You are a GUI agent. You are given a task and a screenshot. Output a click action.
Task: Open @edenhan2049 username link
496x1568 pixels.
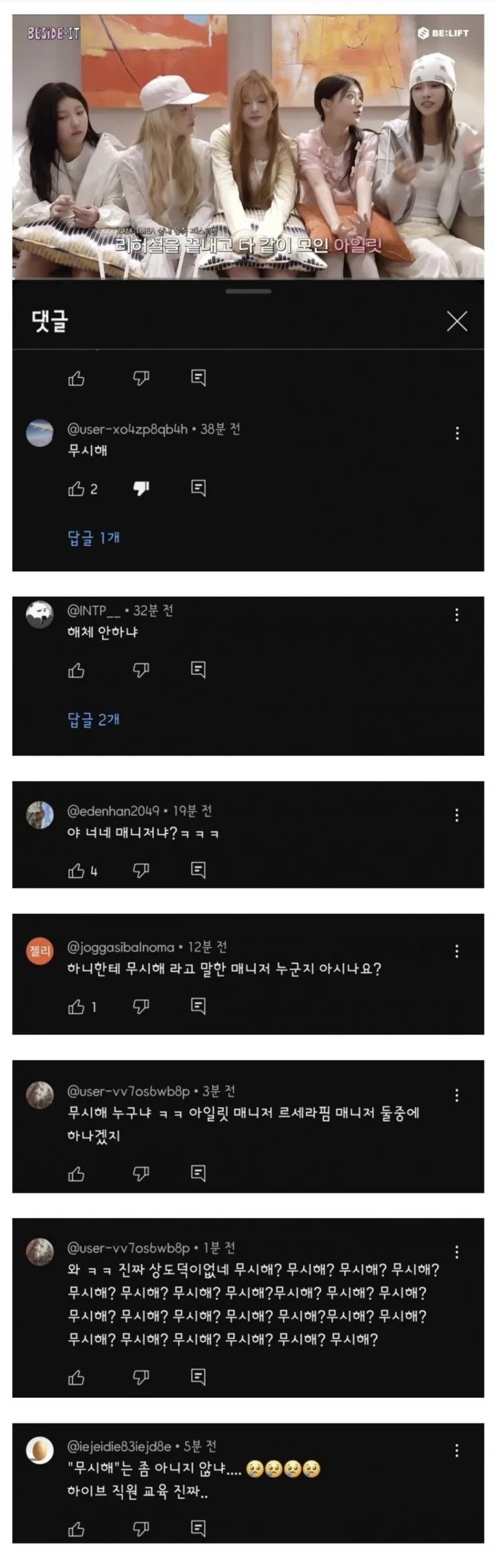click(113, 811)
